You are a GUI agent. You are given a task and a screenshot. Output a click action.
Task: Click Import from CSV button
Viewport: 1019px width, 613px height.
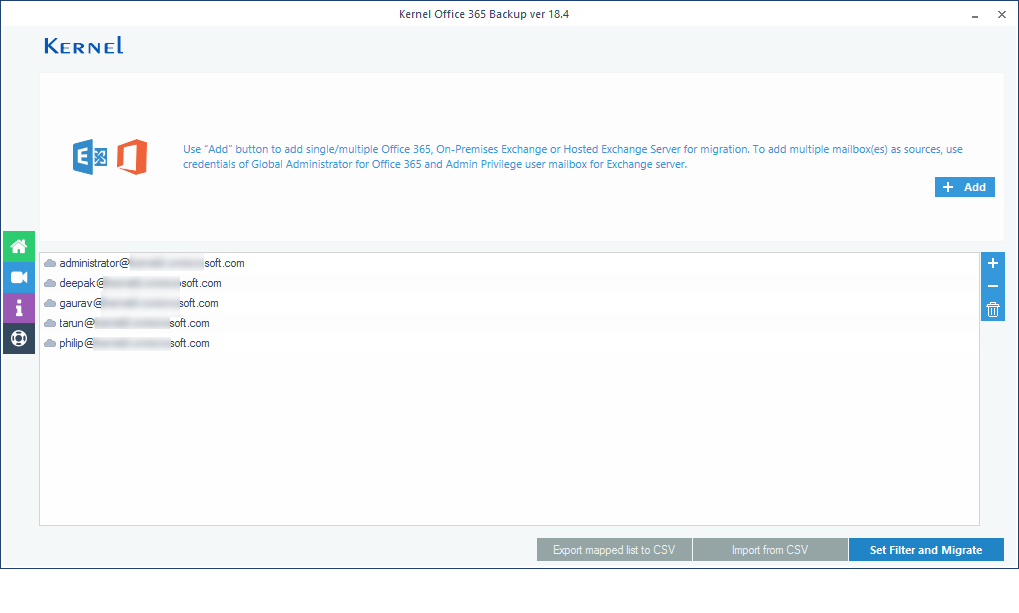[x=770, y=550]
